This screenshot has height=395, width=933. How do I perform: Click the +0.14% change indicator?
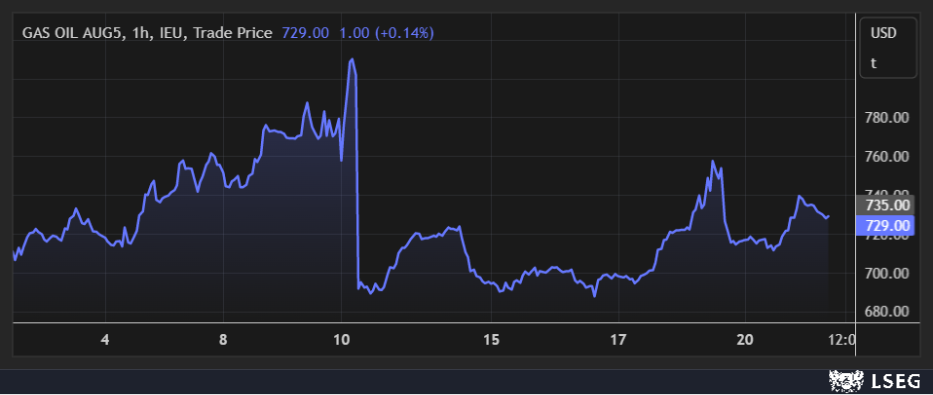coord(405,33)
